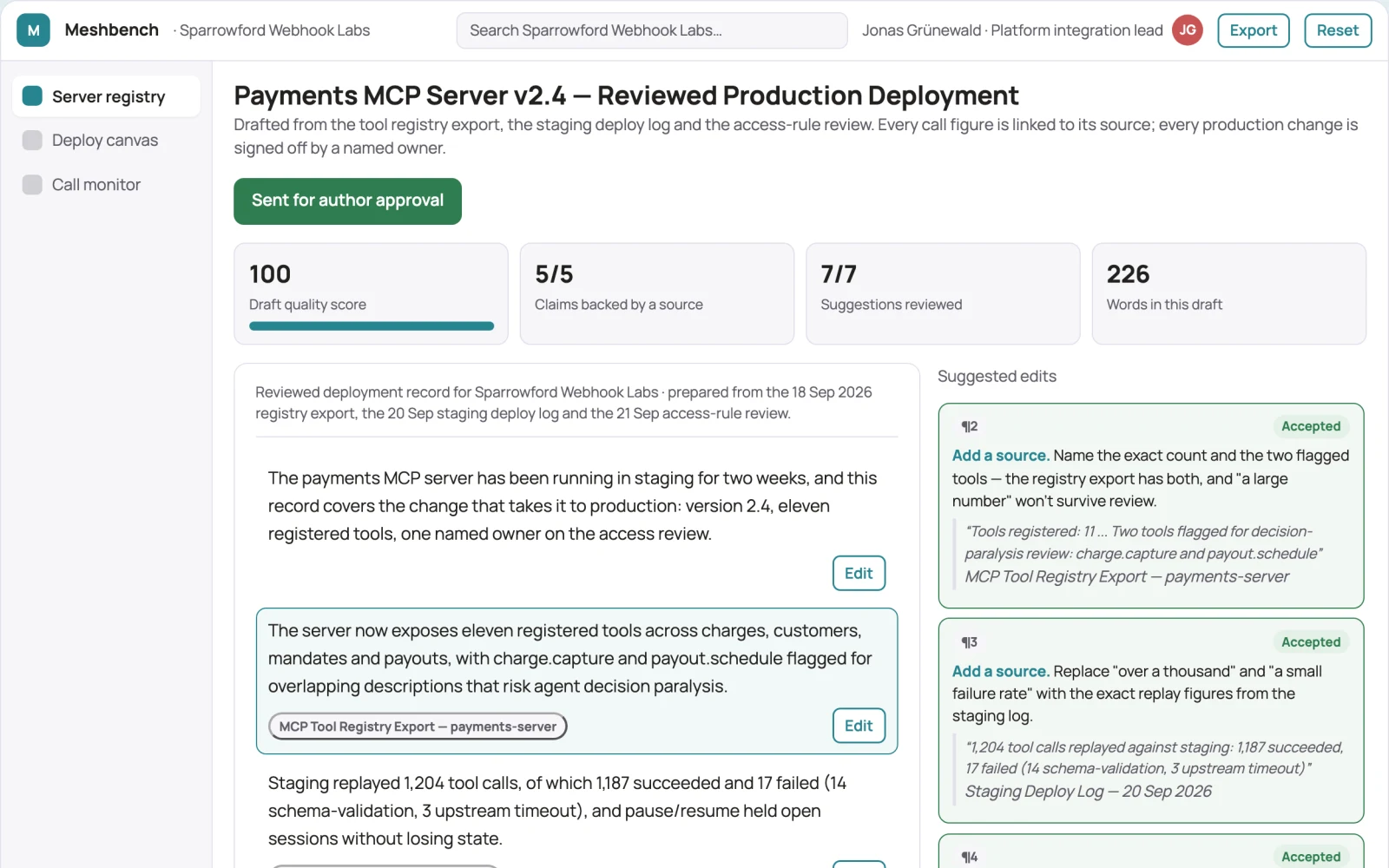The image size is (1389, 868).
Task: Select the Deploy canvas sidebar icon
Action: (x=32, y=140)
